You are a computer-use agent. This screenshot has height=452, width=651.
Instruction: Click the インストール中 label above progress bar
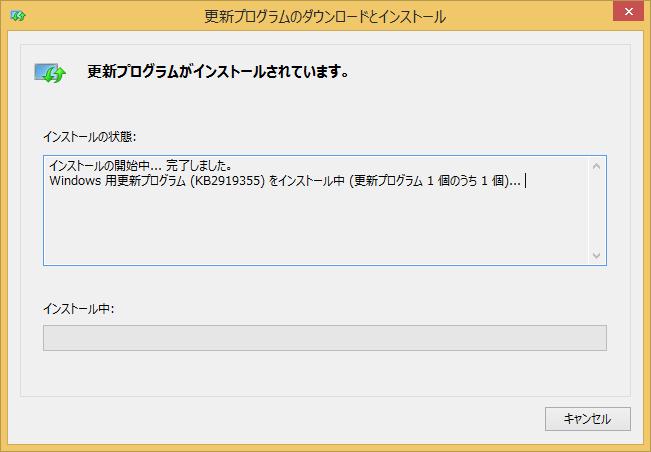click(79, 308)
